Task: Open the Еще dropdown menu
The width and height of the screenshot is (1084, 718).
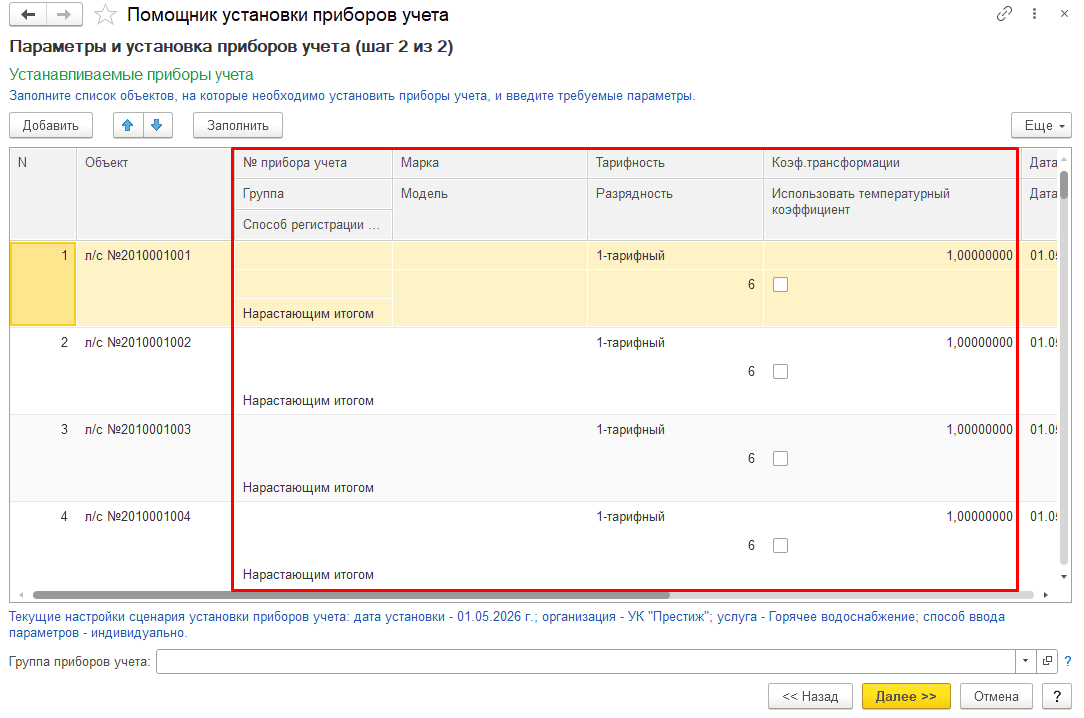Action: pyautogui.click(x=1041, y=125)
